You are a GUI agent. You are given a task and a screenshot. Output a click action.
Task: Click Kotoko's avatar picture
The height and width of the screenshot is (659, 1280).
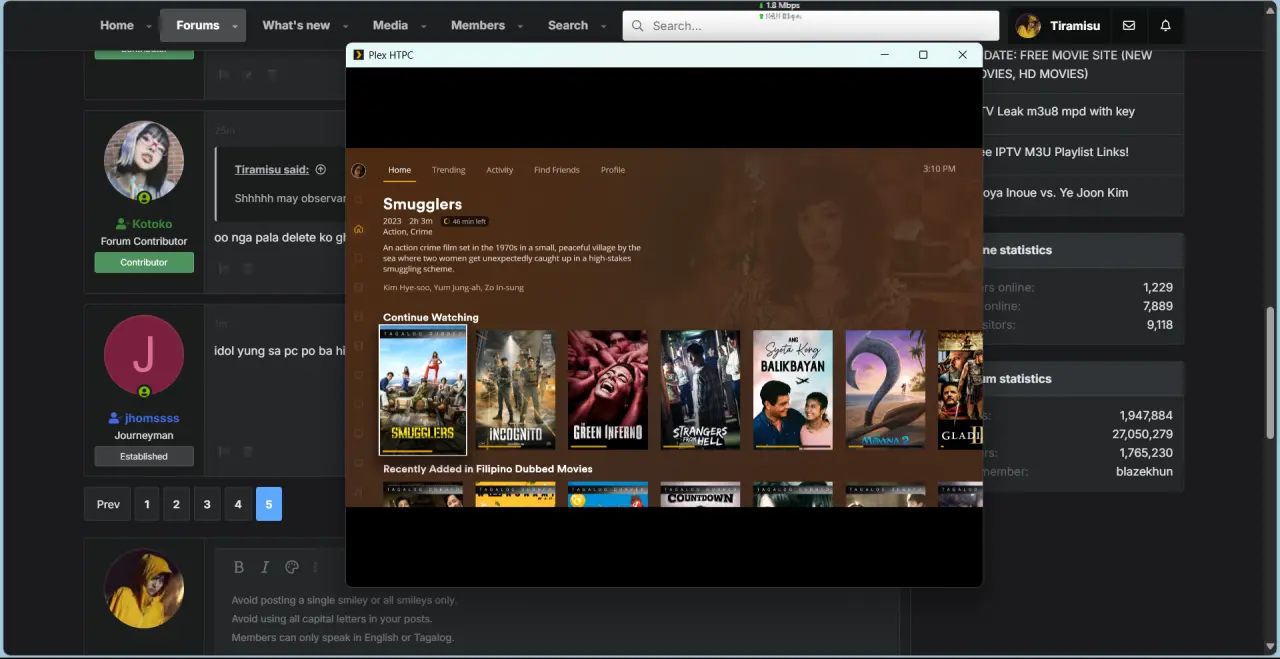(x=144, y=161)
